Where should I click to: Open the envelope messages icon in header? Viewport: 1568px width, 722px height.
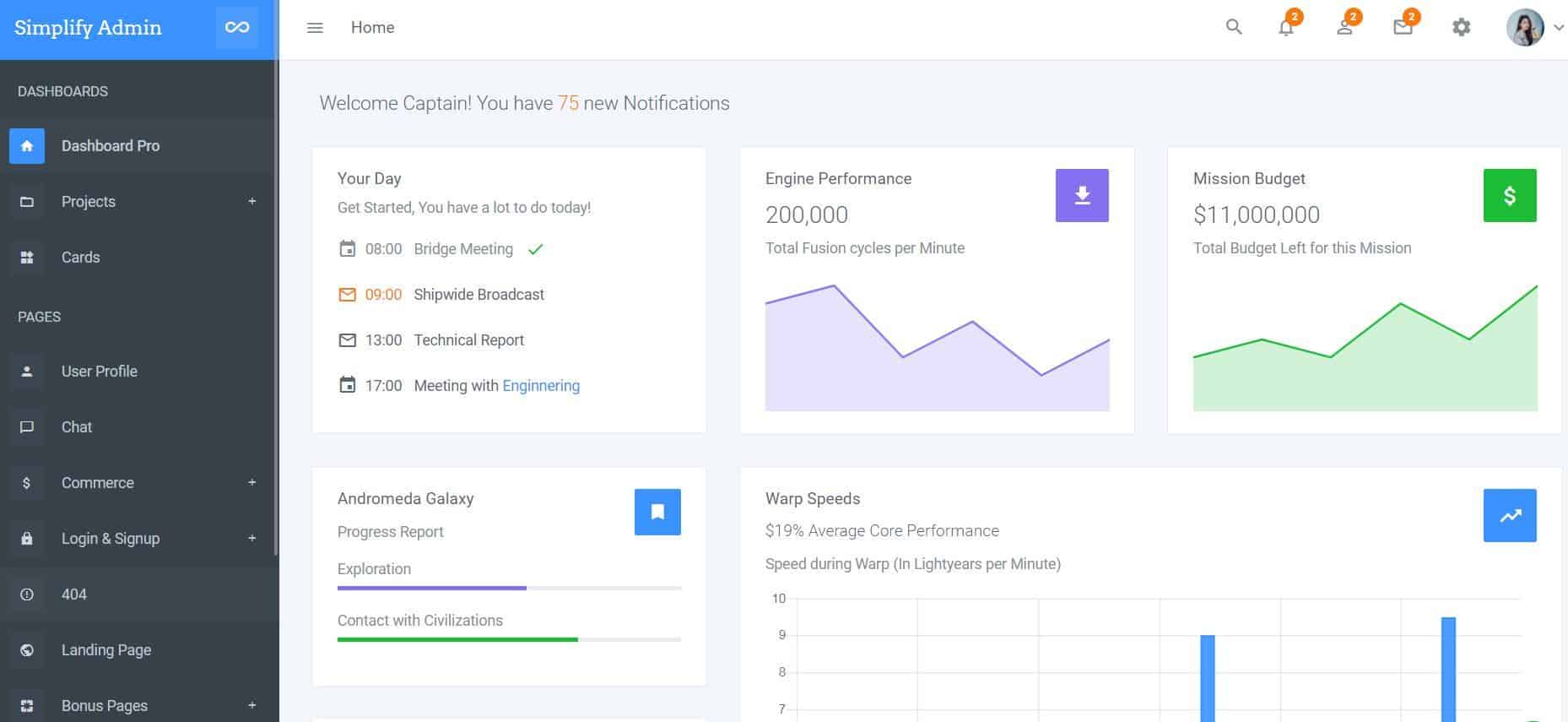[x=1403, y=28]
